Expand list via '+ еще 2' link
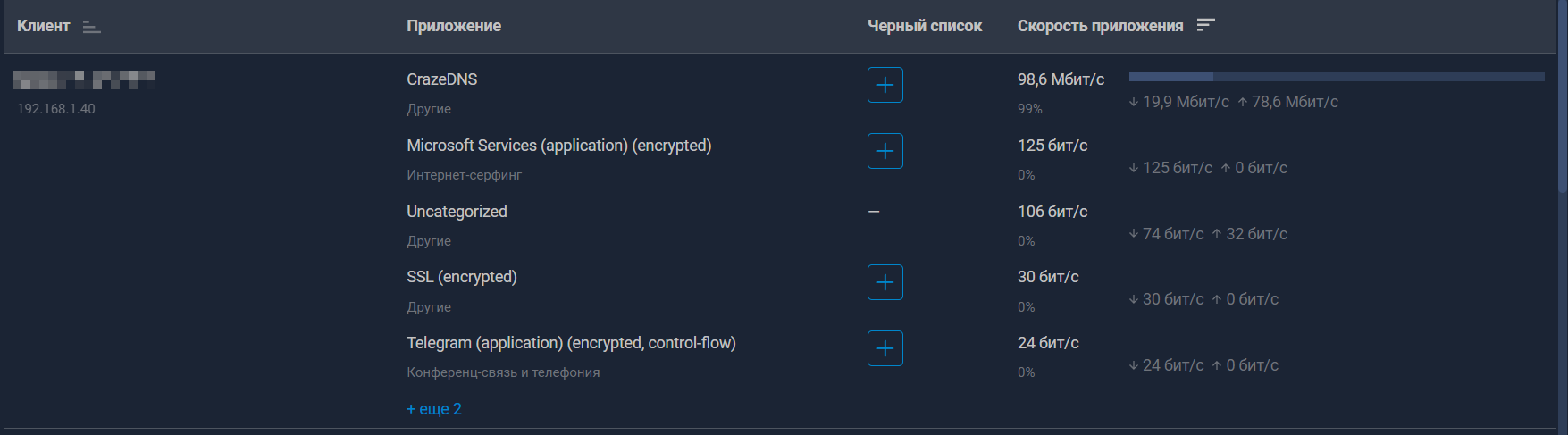Viewport: 1568px width, 435px height. (434, 409)
